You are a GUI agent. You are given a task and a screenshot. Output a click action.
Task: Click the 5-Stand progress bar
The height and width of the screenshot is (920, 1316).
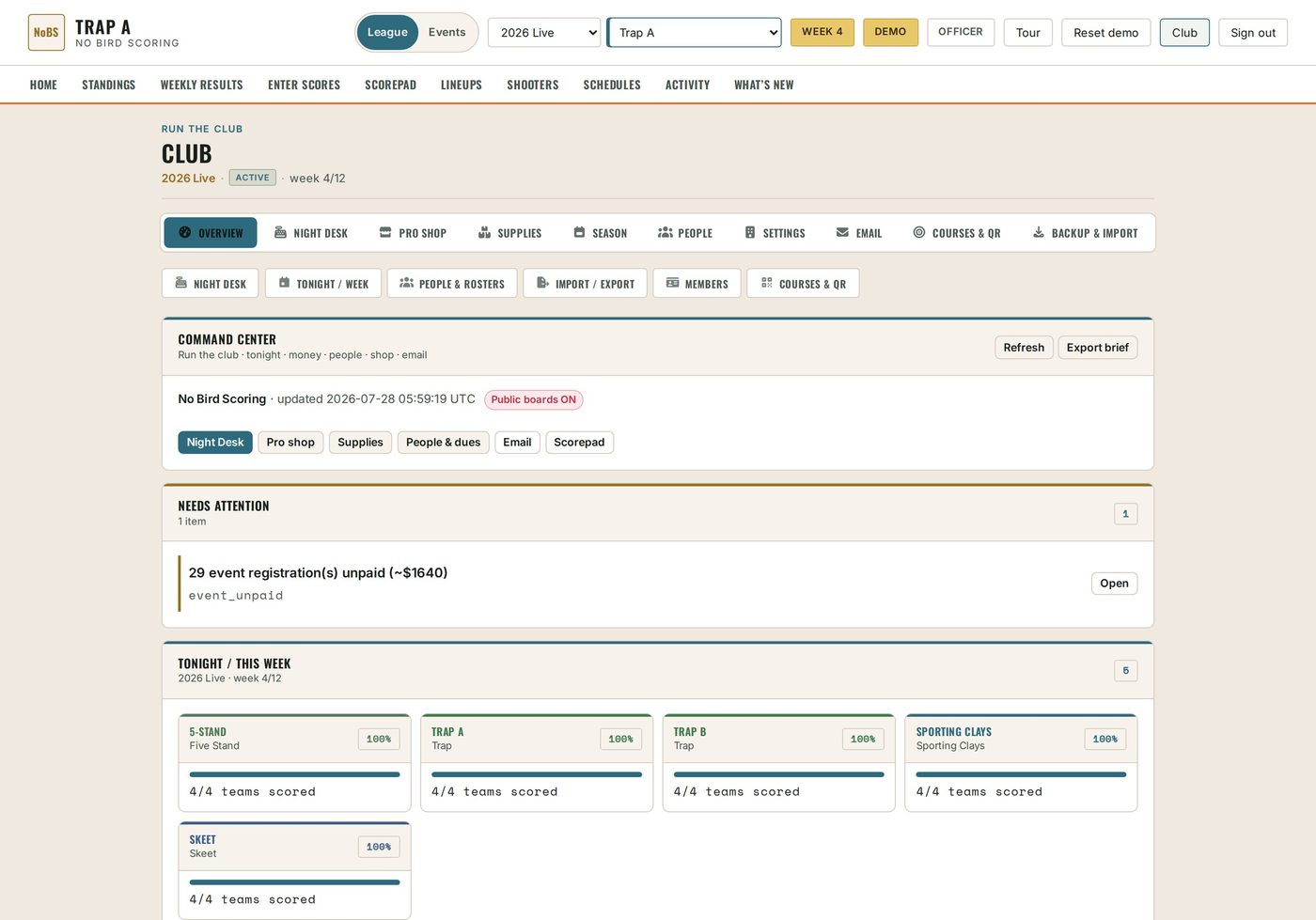tap(294, 774)
